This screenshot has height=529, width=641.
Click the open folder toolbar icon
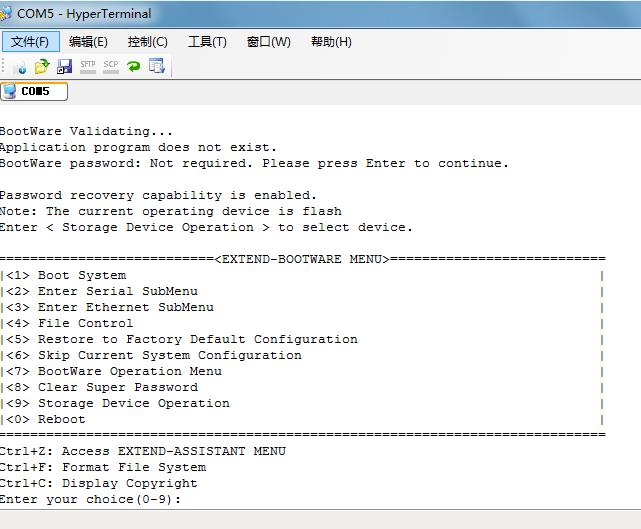pos(42,66)
